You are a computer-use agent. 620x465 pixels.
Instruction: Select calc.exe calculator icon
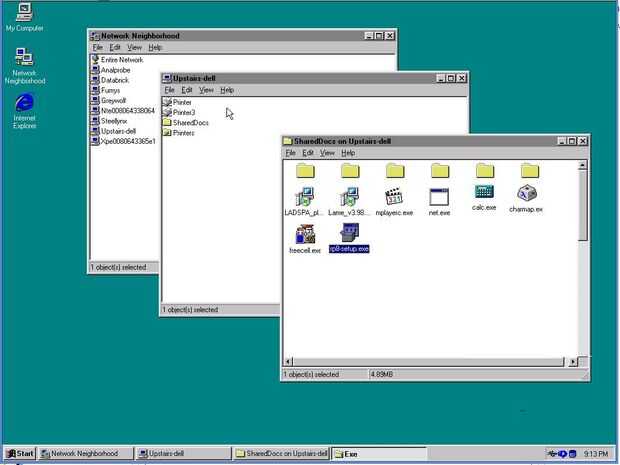[484, 198]
